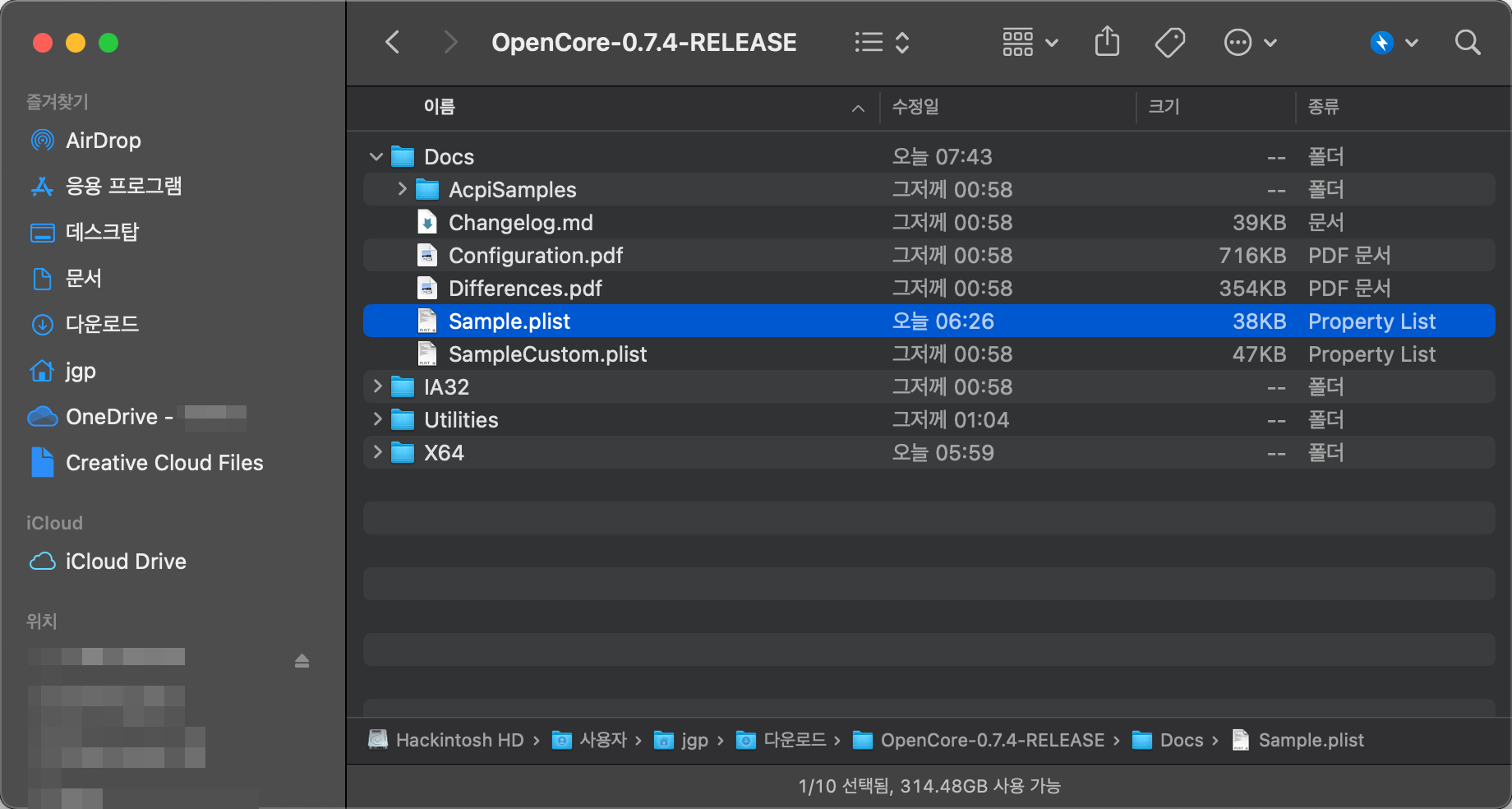Screen dimensions: 1512x809
Task: Collapse the Docs folder
Action: coord(376,156)
